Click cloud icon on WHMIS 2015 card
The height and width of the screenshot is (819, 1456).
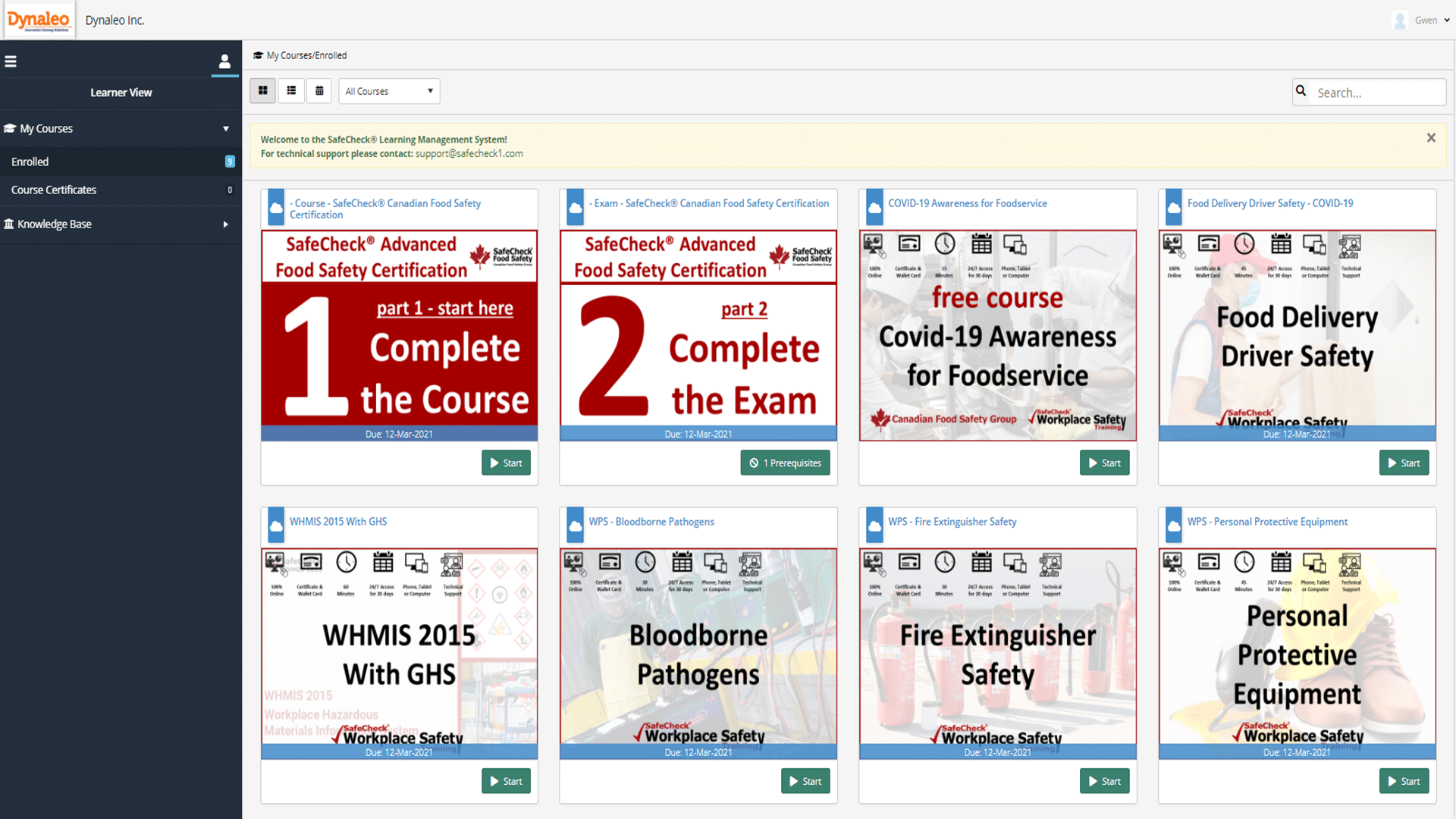tap(276, 526)
